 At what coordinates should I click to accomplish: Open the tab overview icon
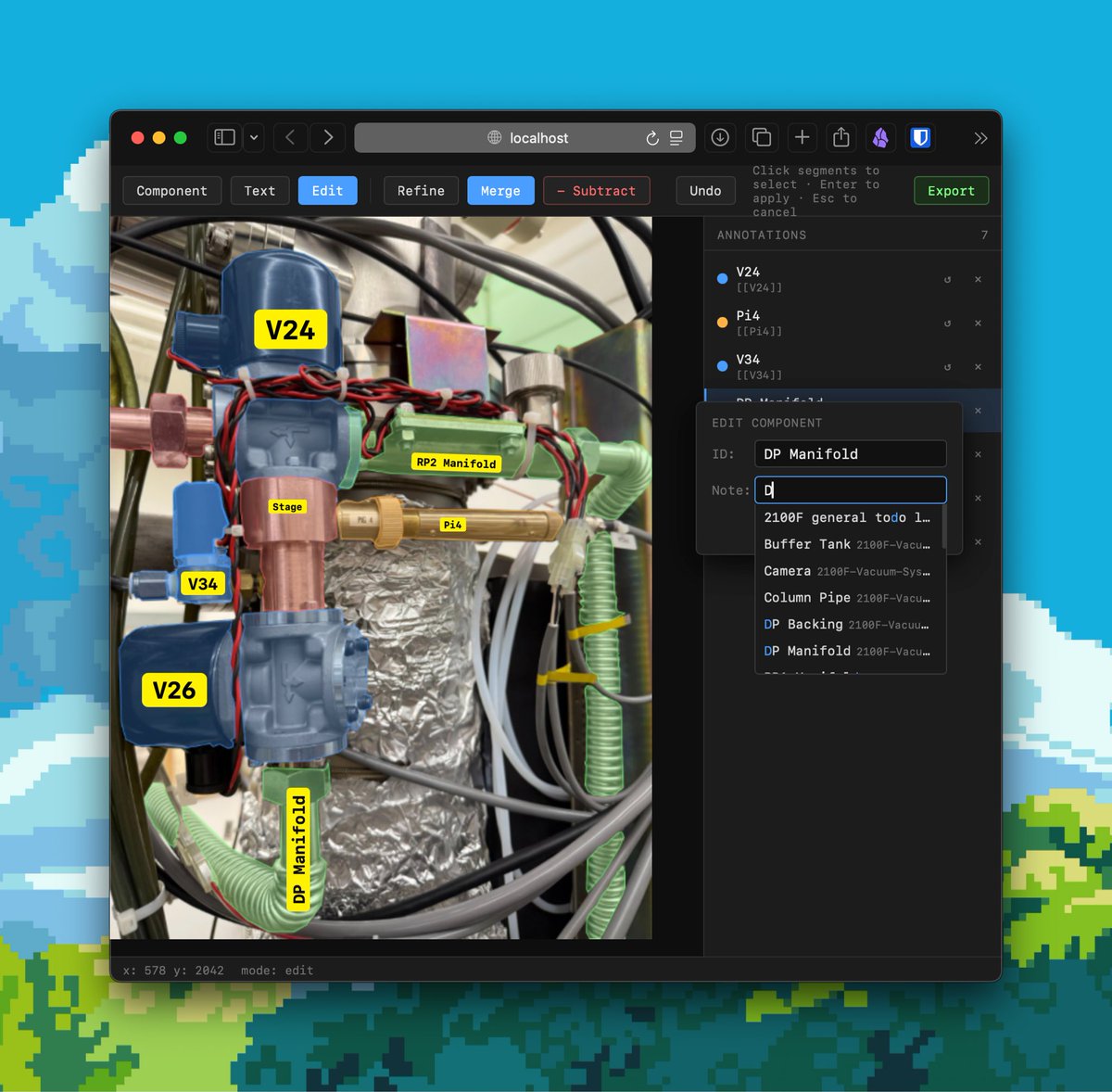pos(762,137)
